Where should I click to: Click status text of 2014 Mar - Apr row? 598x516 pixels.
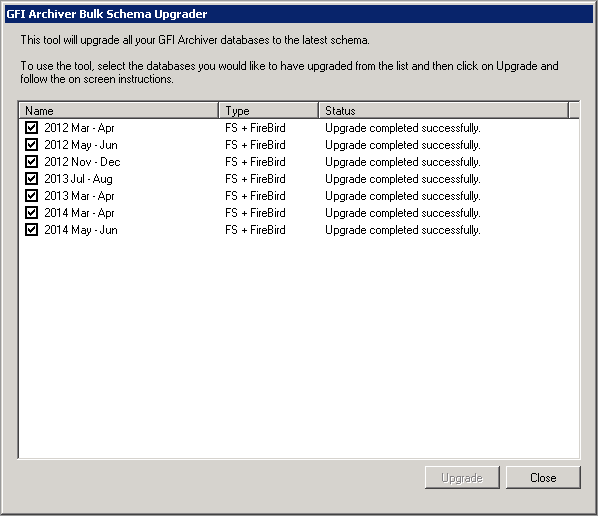pos(403,213)
